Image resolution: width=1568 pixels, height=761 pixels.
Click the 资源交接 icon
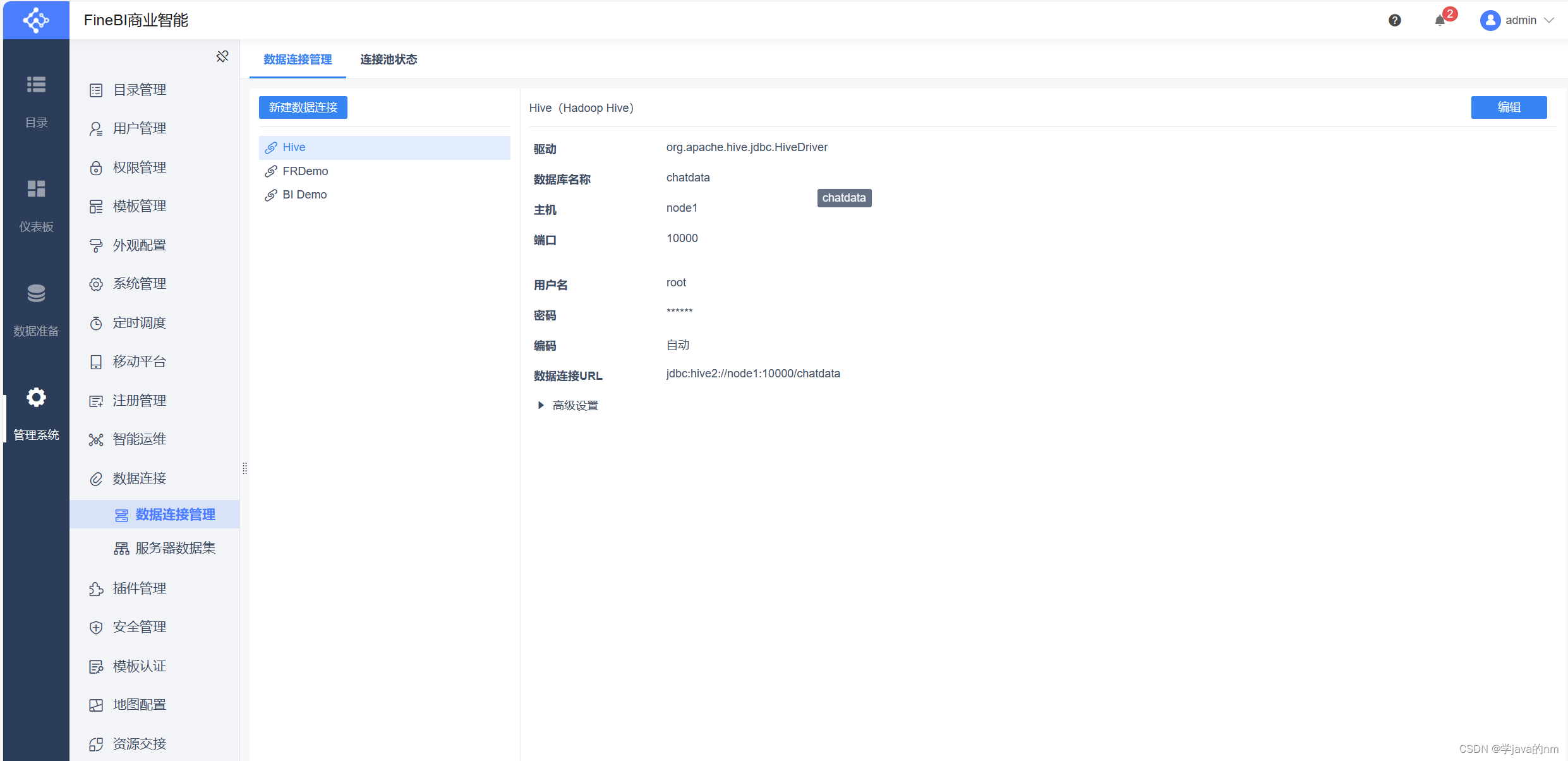coord(96,745)
